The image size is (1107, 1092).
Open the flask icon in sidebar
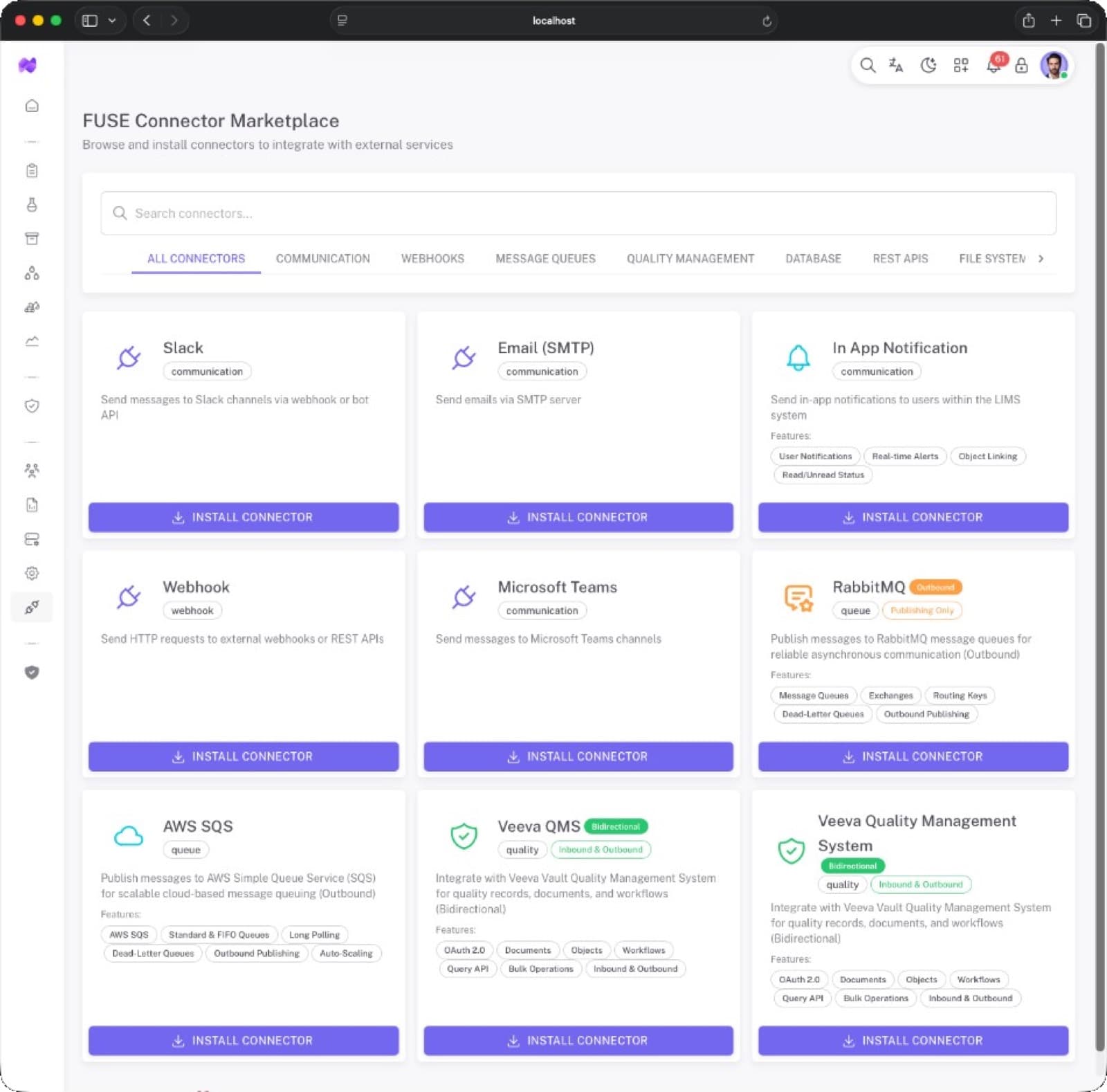(32, 204)
